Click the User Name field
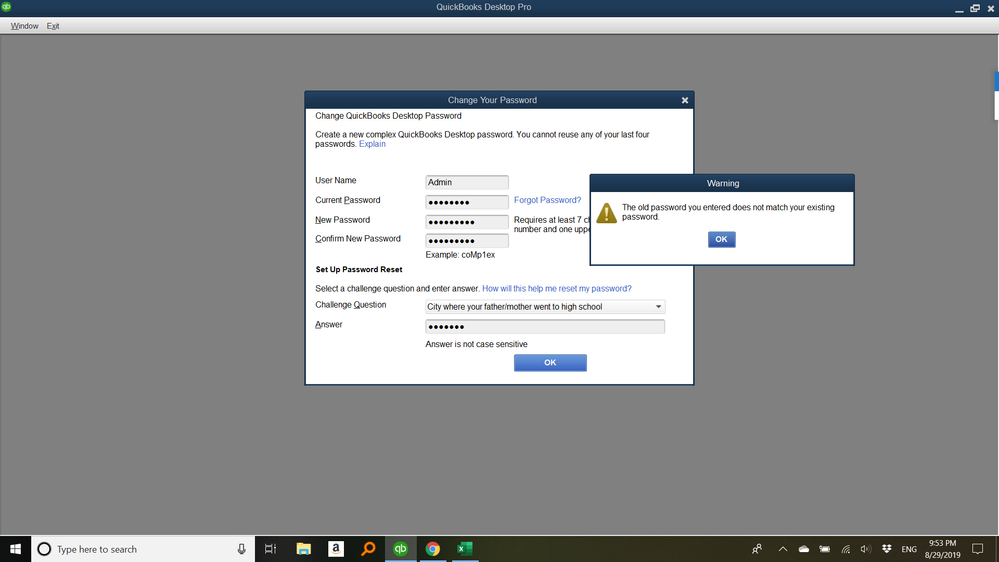Viewport: 999px width, 562px height. (x=467, y=182)
